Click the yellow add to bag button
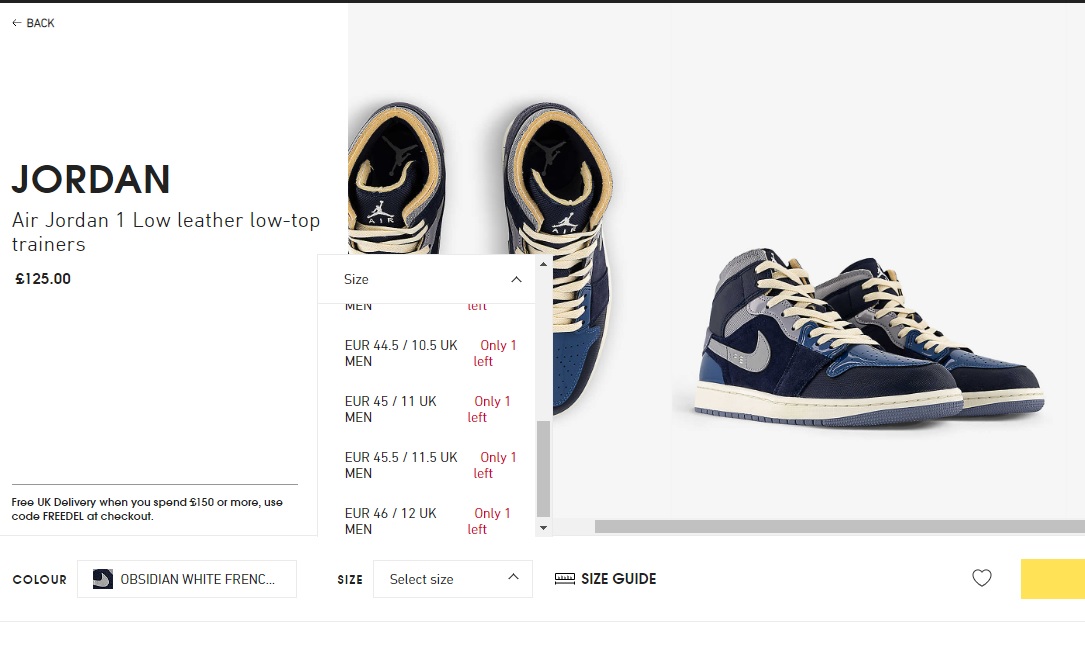1085x647 pixels. click(x=1052, y=579)
